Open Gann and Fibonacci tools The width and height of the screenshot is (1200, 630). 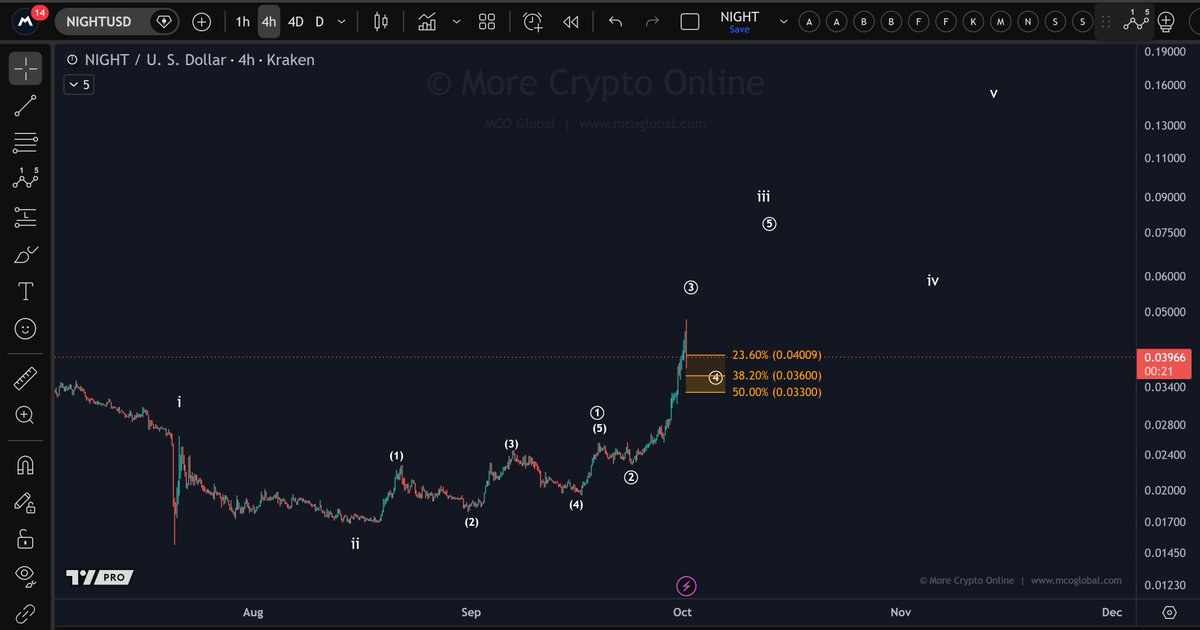coord(26,143)
